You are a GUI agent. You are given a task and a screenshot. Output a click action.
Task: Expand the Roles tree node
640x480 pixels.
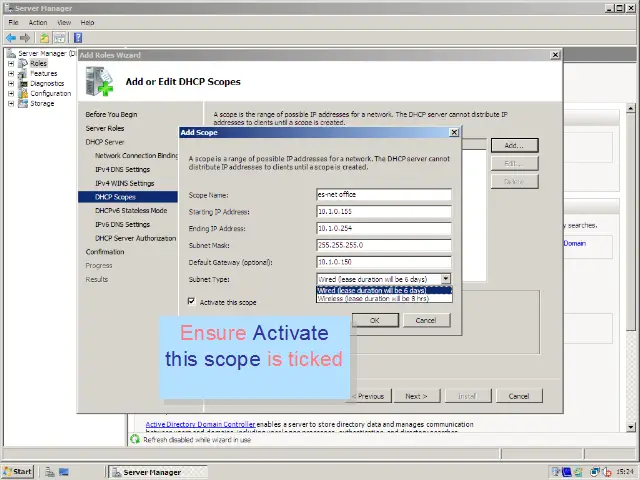point(11,63)
